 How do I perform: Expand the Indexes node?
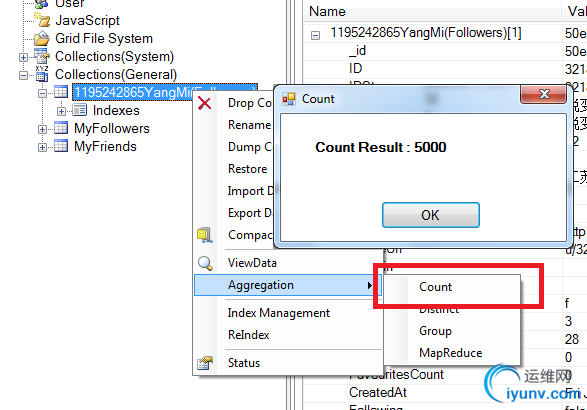click(x=61, y=111)
